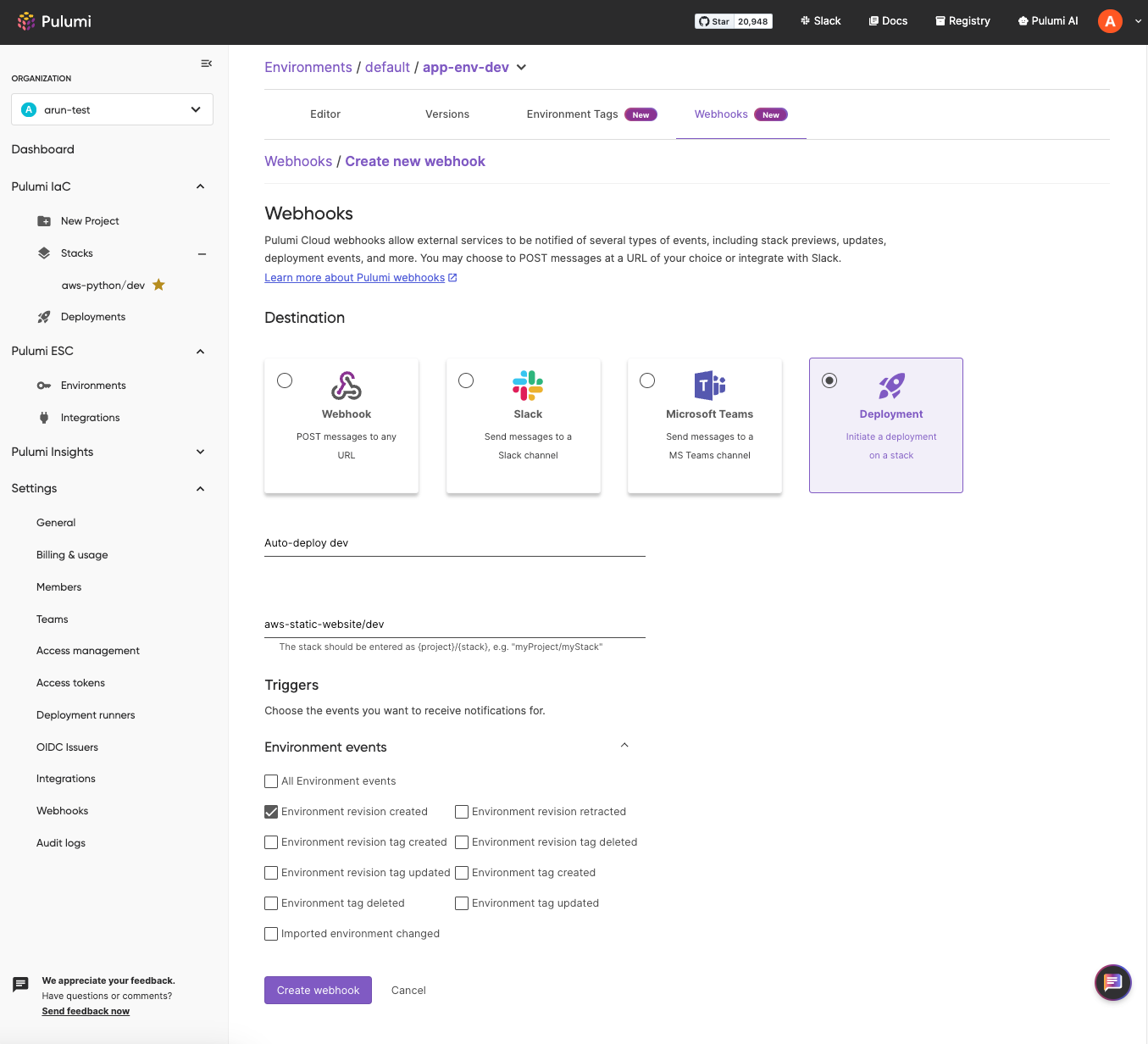Click the Deployment rocket icon card
This screenshot has height=1044, width=1148.
pos(891,386)
